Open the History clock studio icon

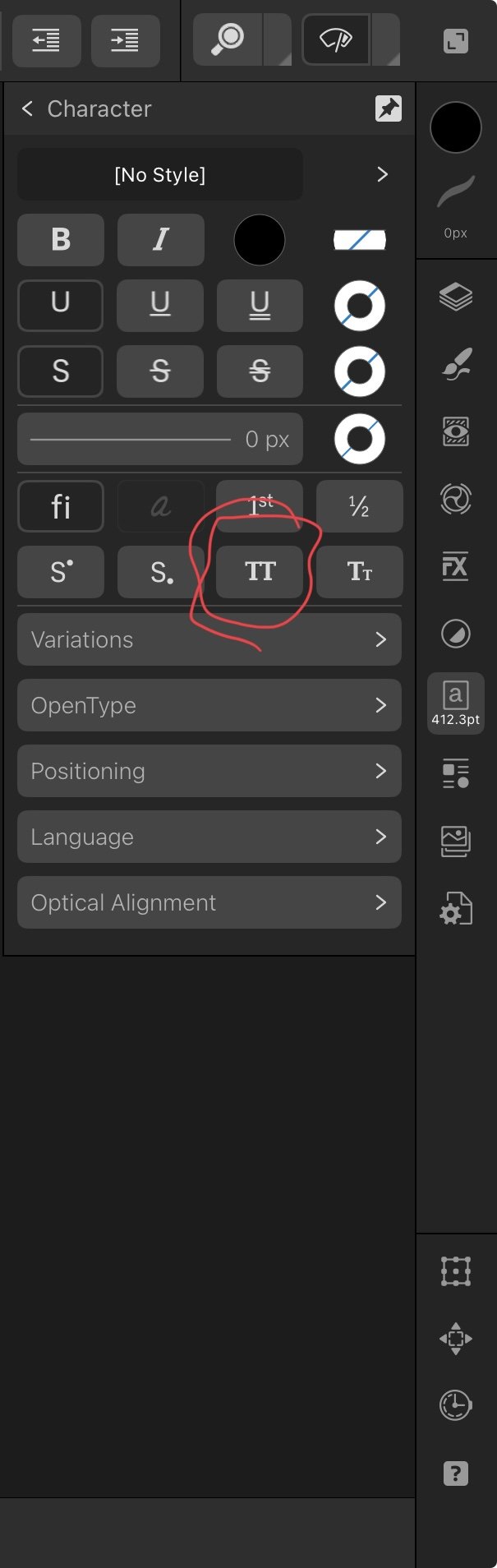coord(455,1406)
